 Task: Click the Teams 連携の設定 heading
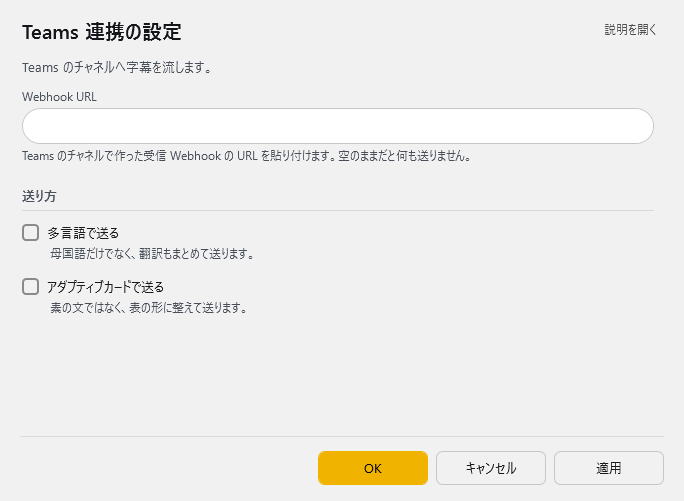[102, 32]
